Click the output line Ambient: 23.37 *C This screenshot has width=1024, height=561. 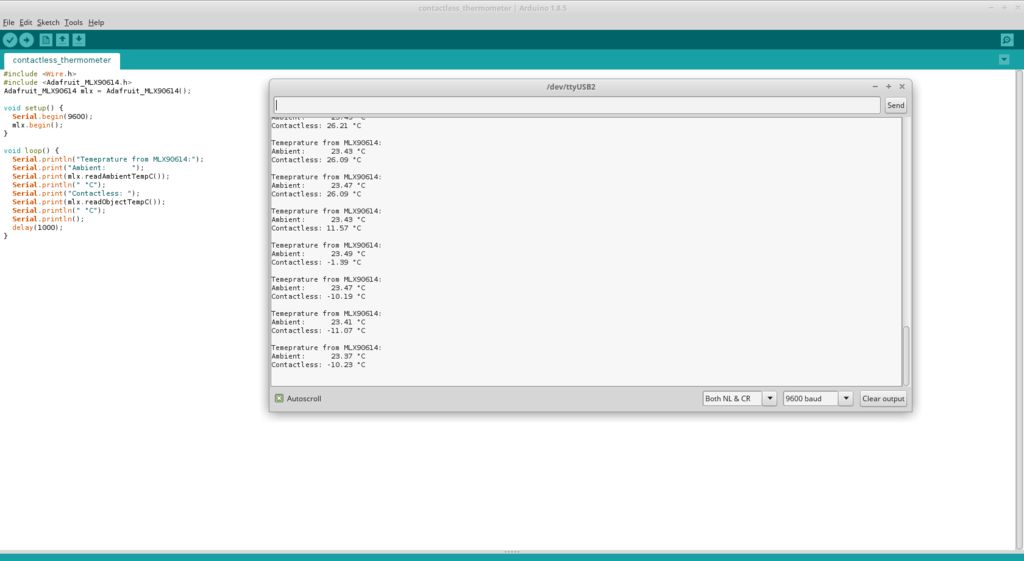click(318, 356)
